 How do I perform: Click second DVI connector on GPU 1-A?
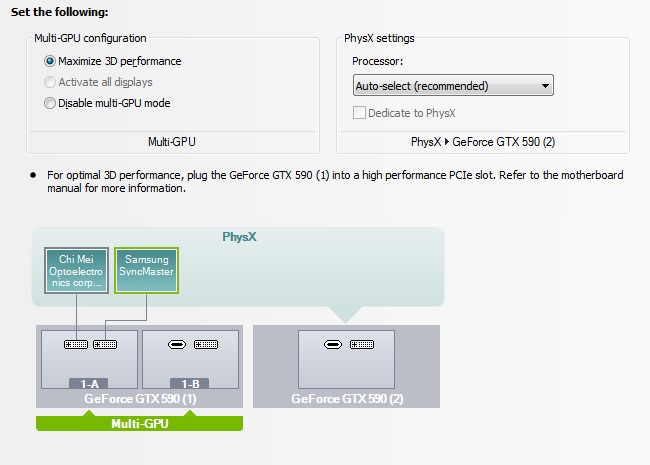(x=105, y=344)
